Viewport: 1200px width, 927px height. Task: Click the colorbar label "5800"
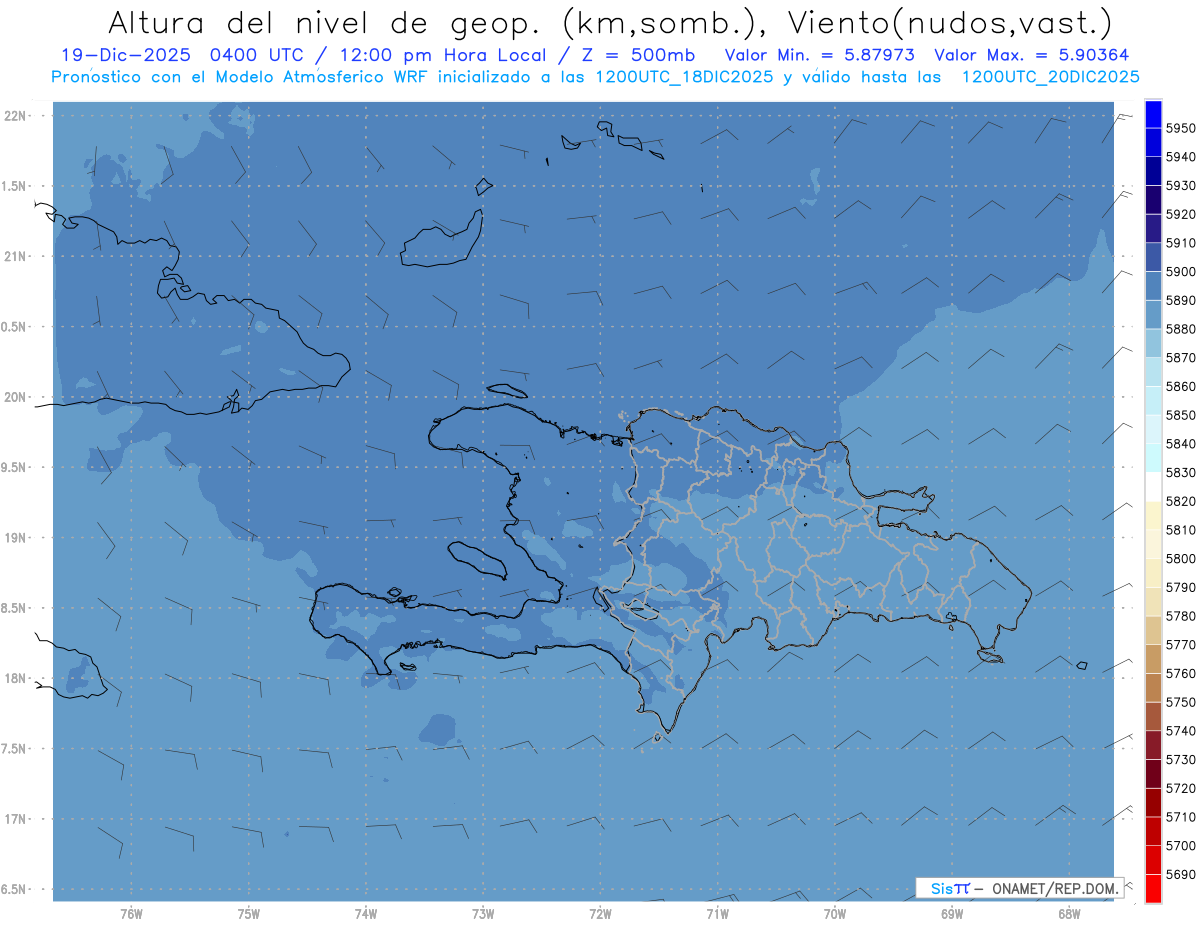(1181, 559)
